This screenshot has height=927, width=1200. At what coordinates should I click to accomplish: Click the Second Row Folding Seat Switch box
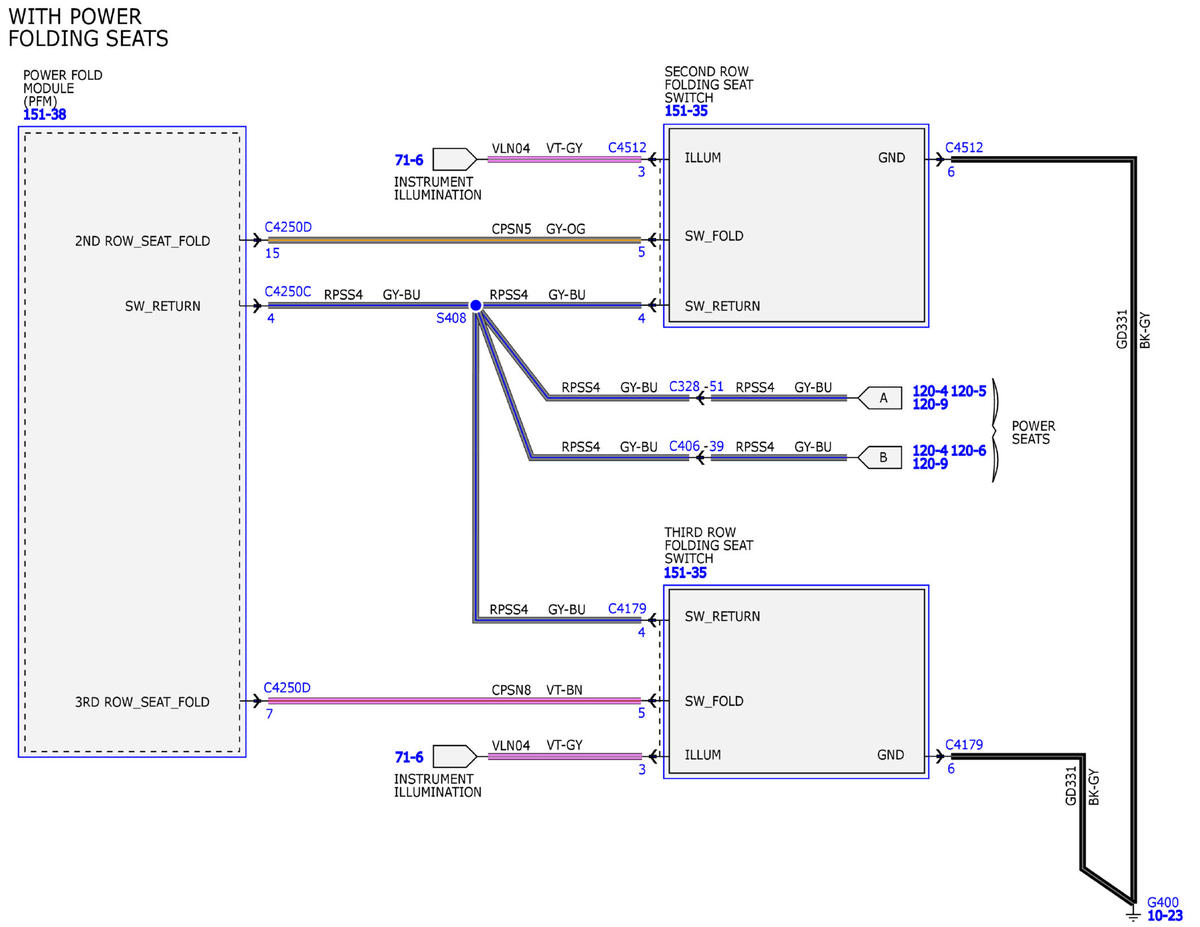point(796,225)
